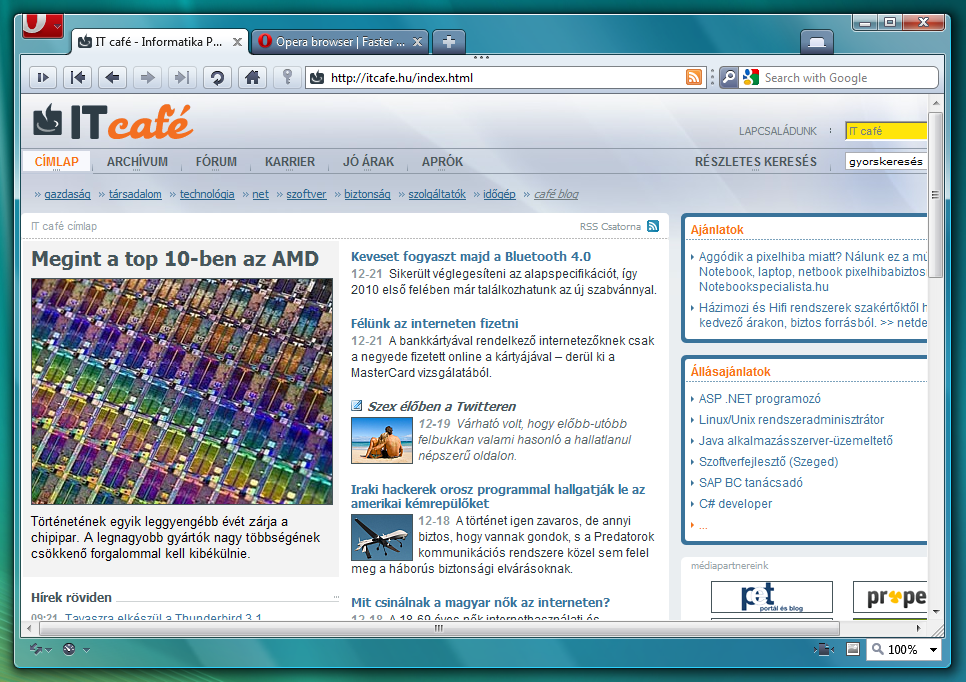The height and width of the screenshot is (682, 966).
Task: Select the IT café lapcsaládunk dropdown
Action: tap(886, 131)
